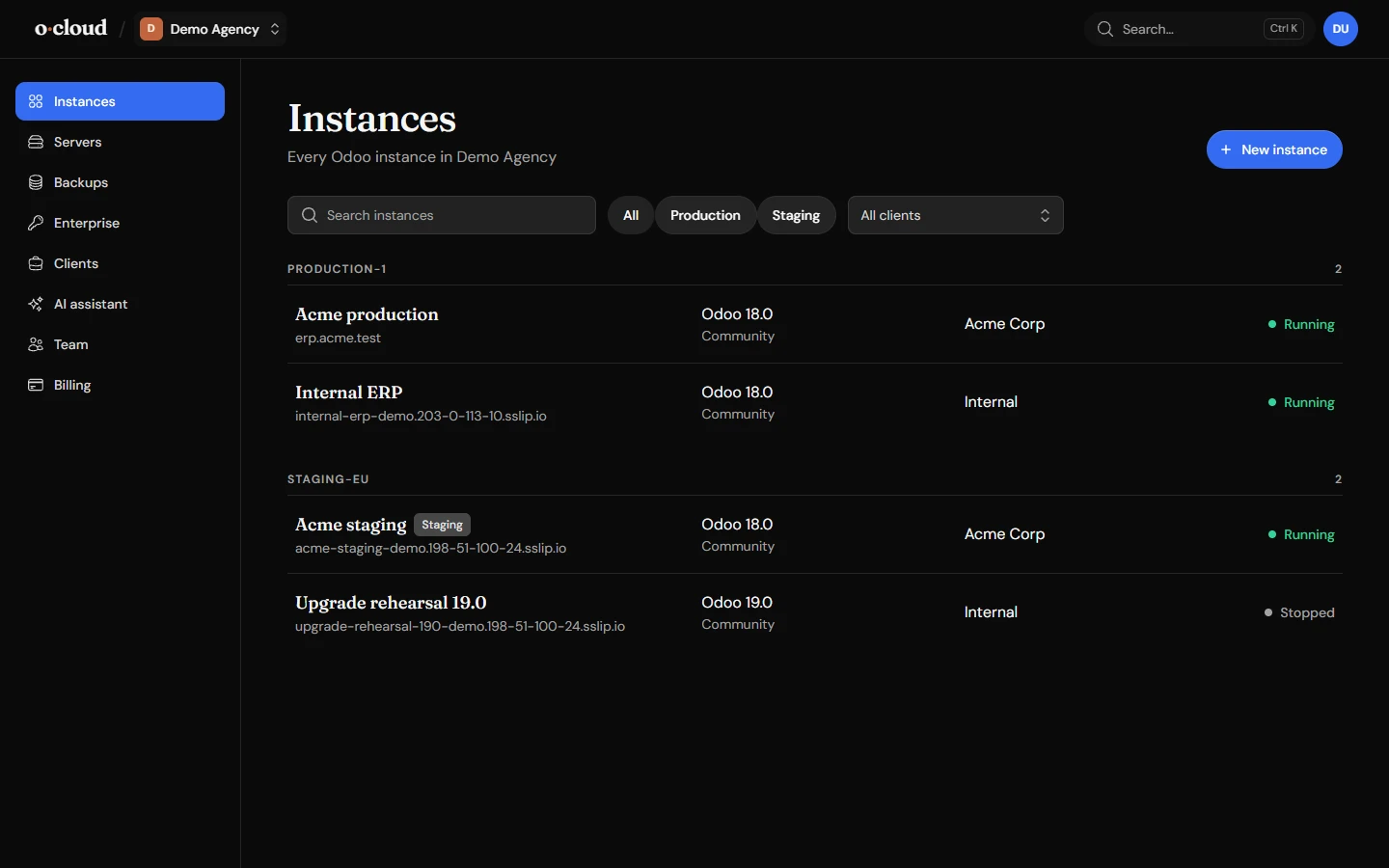Click the Clients briefcase icon
The width and height of the screenshot is (1389, 868).
click(36, 263)
